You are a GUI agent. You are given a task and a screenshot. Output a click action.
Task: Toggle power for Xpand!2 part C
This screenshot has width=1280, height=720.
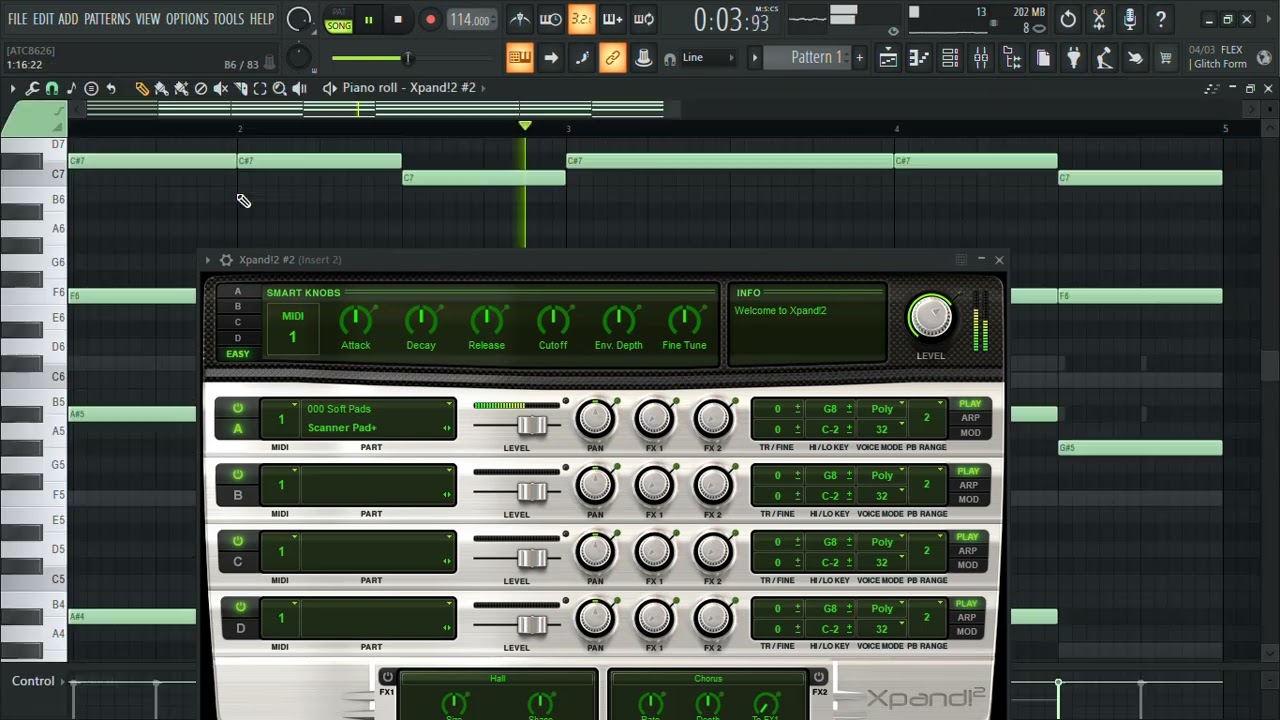tap(239, 541)
